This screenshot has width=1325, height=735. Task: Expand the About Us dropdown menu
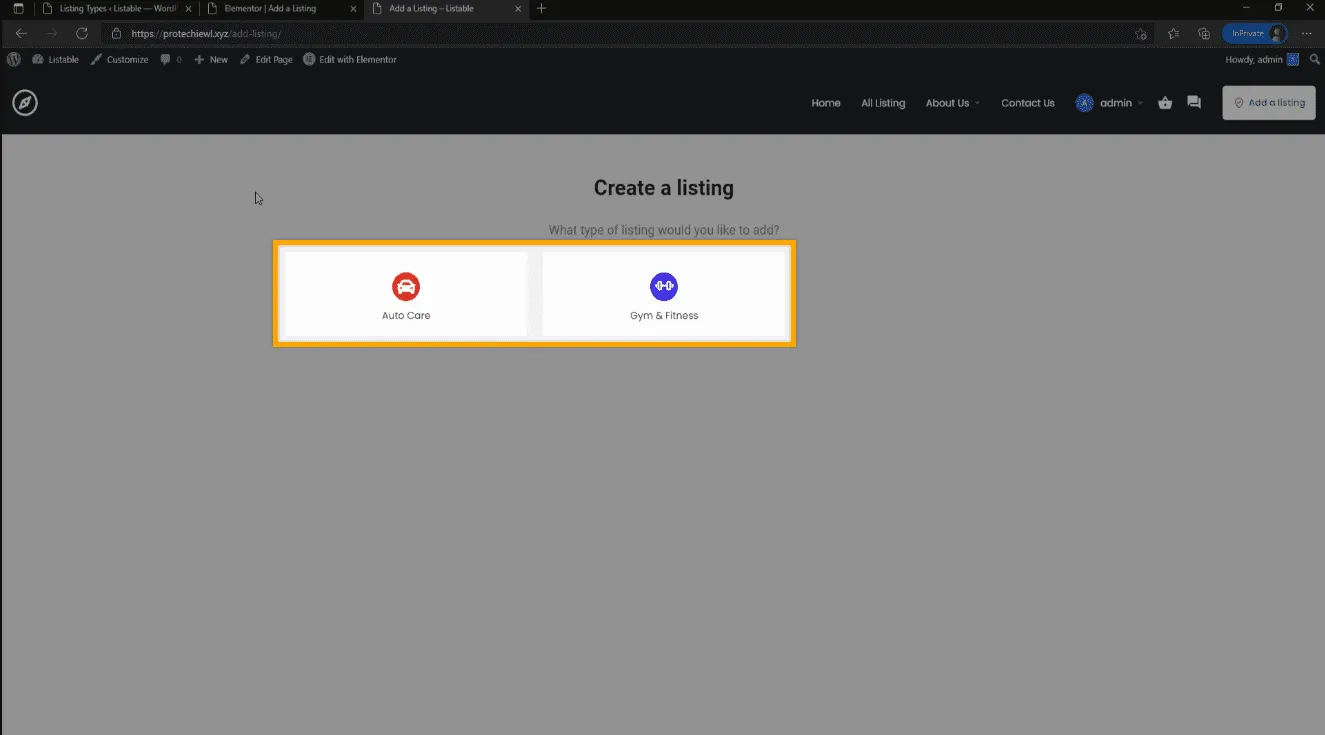pos(952,103)
